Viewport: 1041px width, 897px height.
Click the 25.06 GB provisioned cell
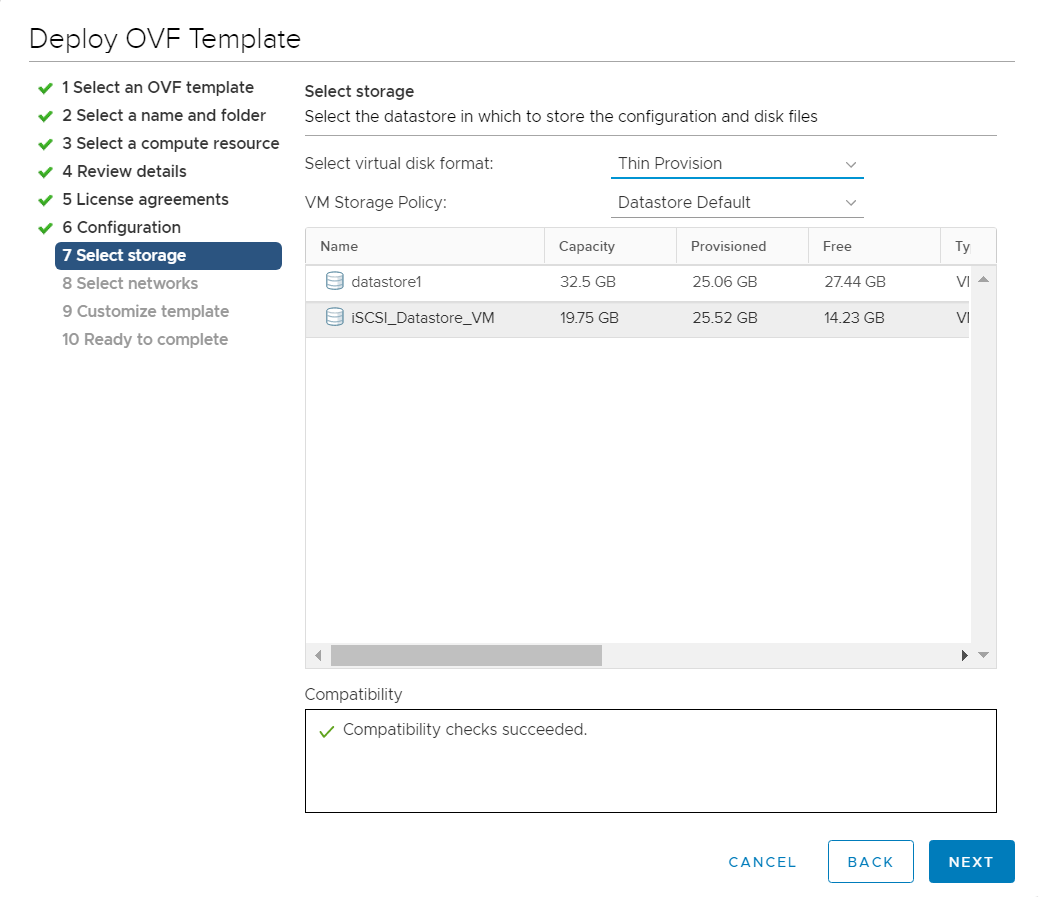click(x=724, y=282)
